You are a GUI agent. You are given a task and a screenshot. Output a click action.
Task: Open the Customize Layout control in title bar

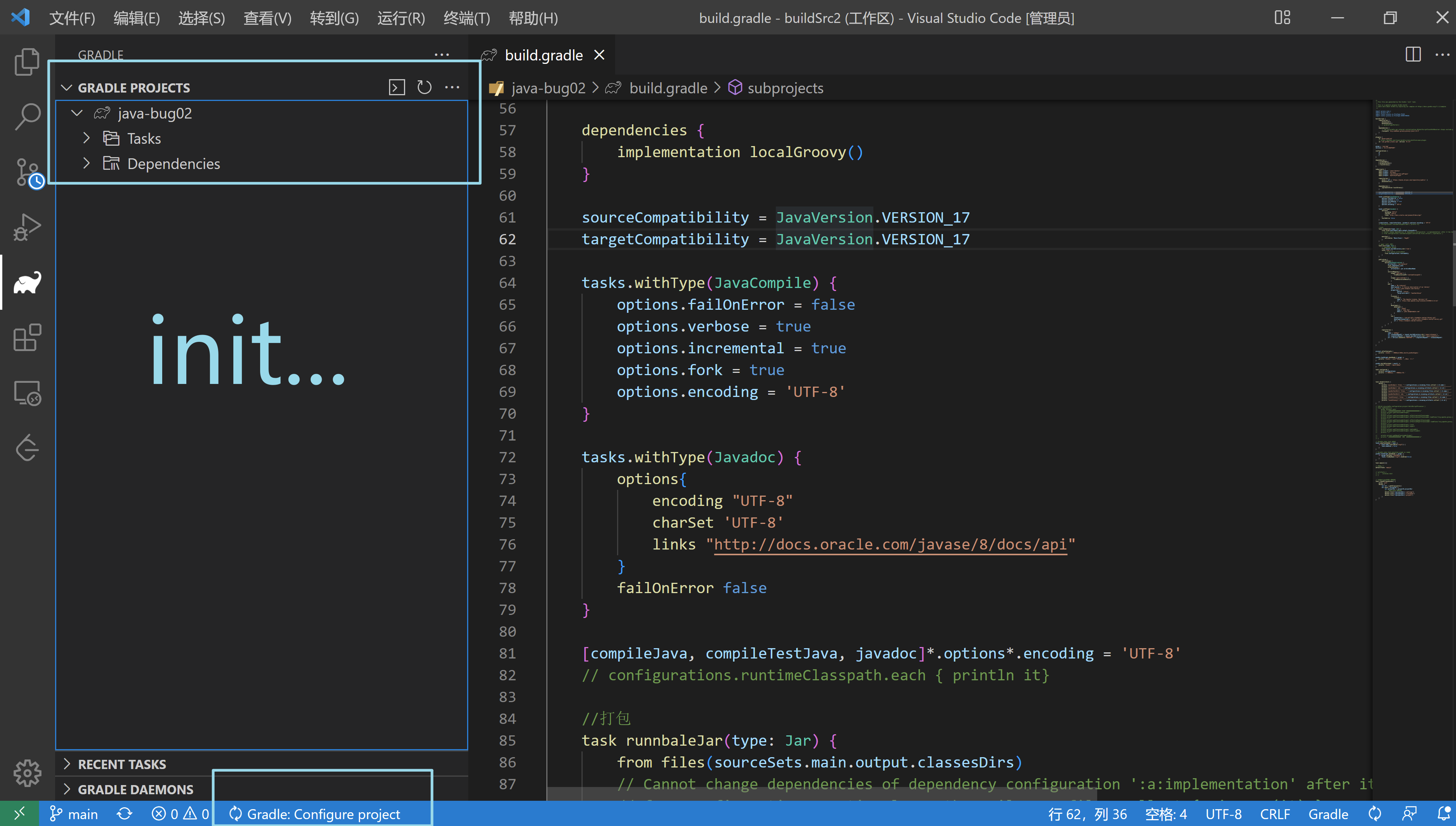(x=1282, y=18)
